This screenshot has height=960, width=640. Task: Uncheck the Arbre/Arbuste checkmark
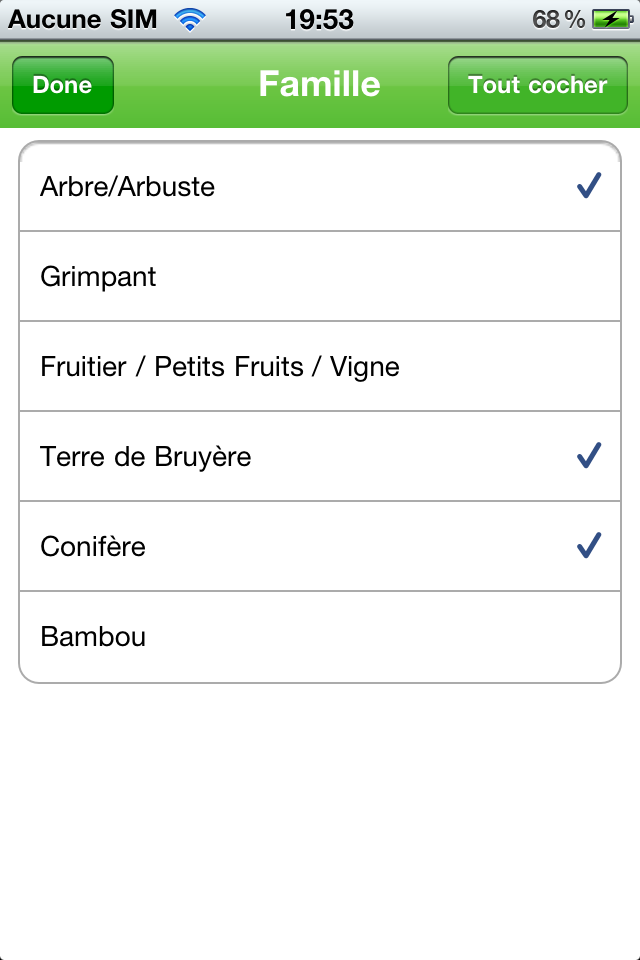pyautogui.click(x=589, y=186)
